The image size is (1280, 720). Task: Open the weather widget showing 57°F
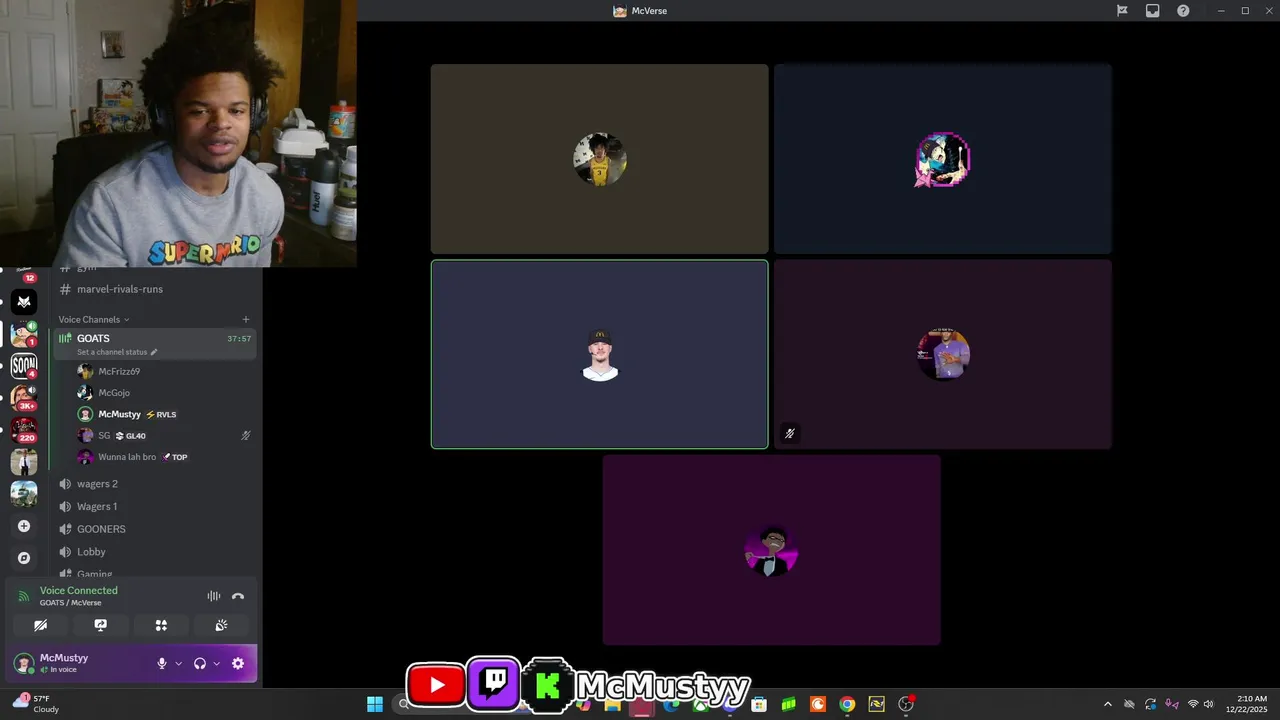point(35,704)
